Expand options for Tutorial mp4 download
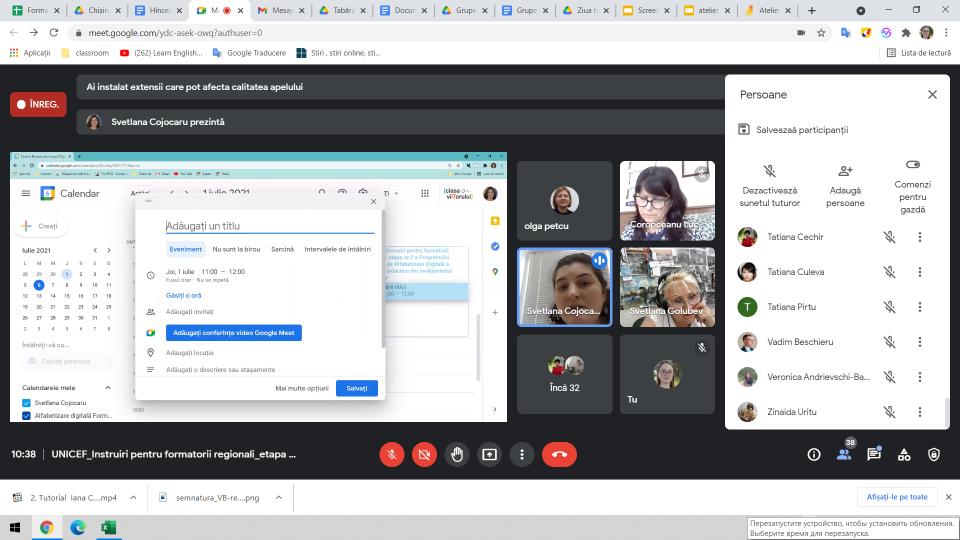Viewport: 960px width, 540px height. pos(137,497)
